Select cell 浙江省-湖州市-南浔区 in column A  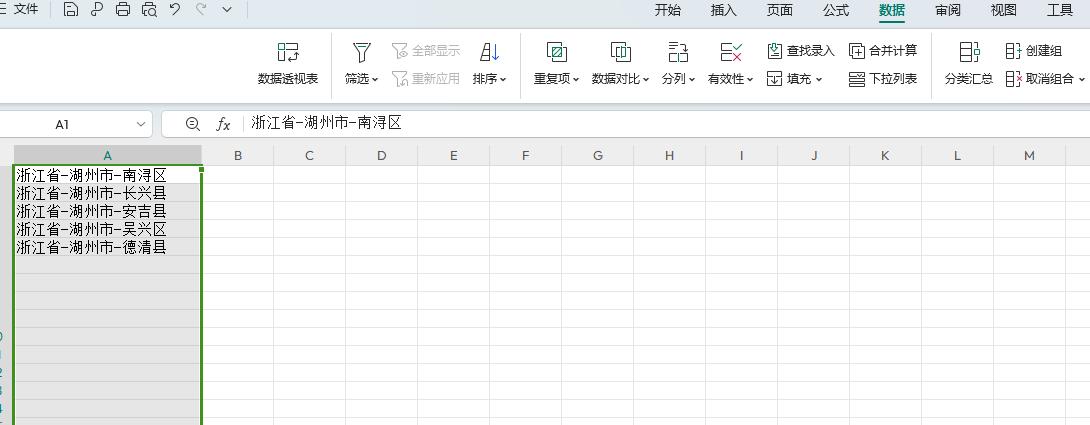click(x=108, y=175)
